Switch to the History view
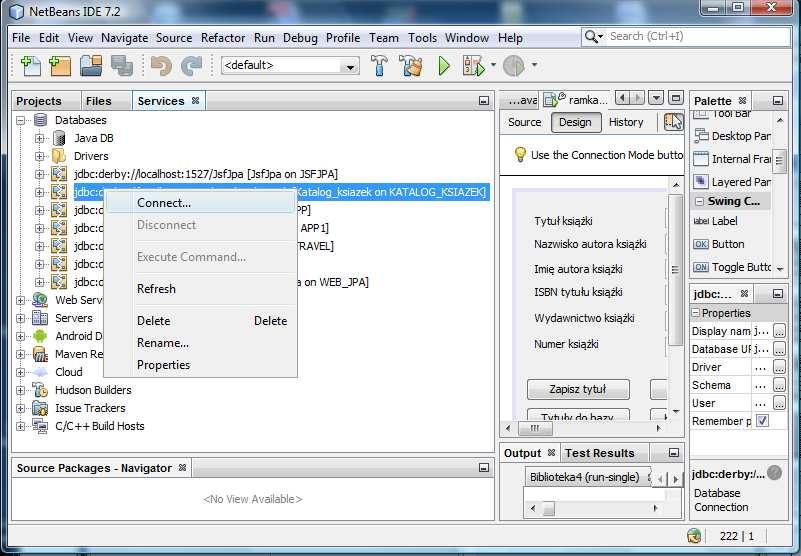 626,122
